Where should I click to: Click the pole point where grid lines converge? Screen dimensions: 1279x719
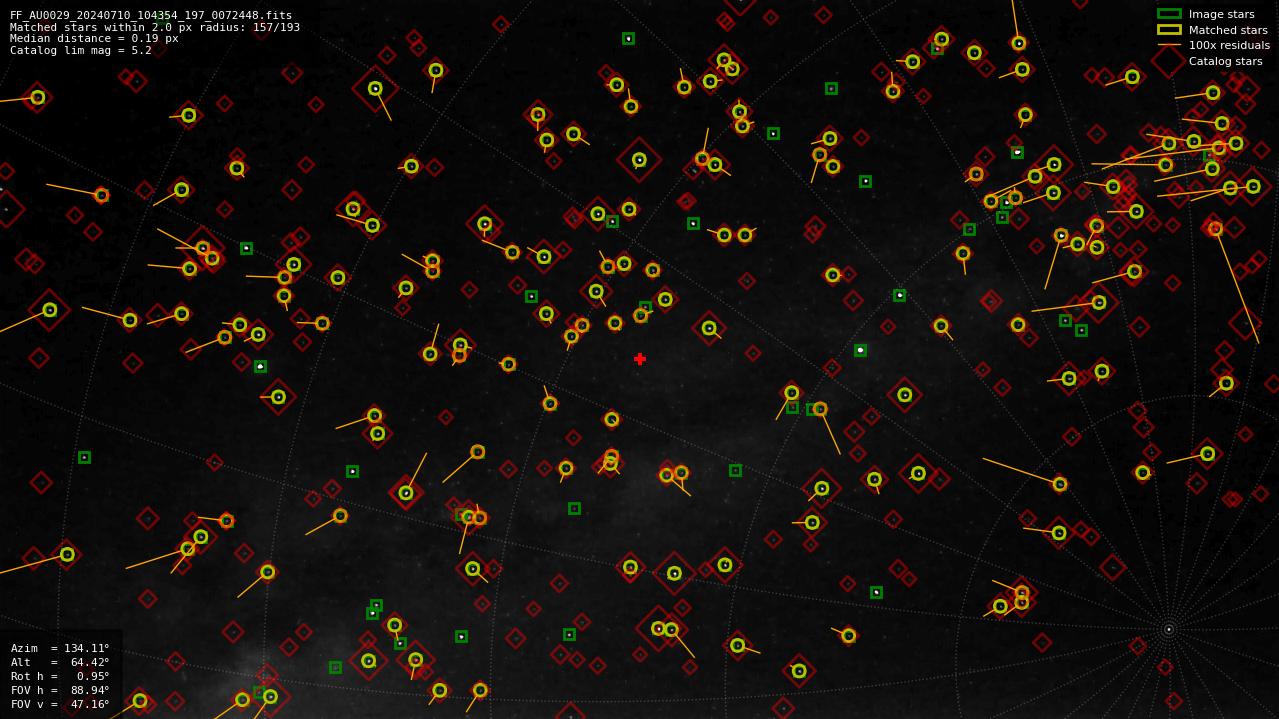coord(1168,629)
